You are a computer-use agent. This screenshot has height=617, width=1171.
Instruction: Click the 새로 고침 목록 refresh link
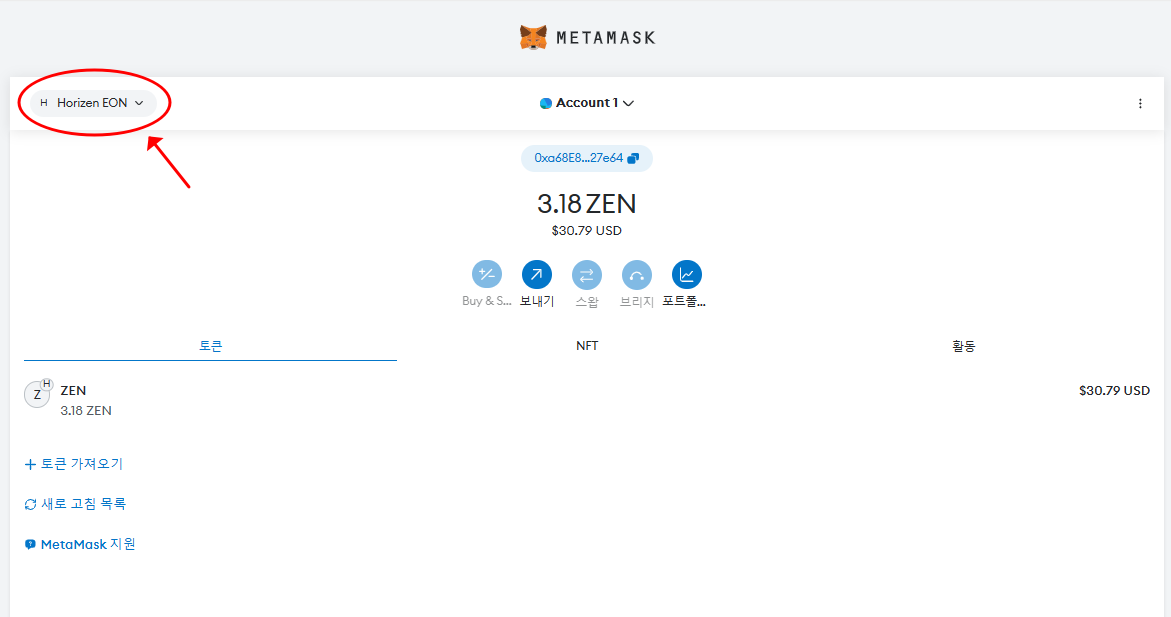coord(75,504)
